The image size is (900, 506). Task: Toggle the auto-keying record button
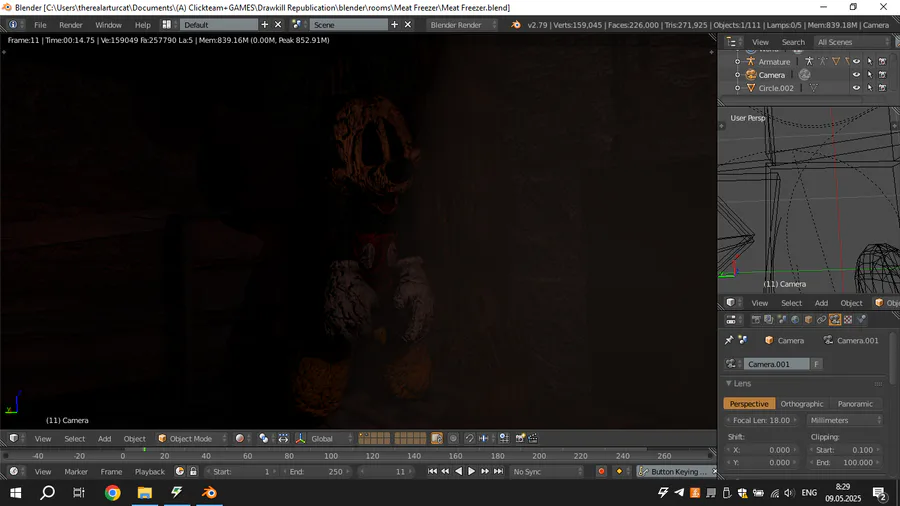pos(601,472)
